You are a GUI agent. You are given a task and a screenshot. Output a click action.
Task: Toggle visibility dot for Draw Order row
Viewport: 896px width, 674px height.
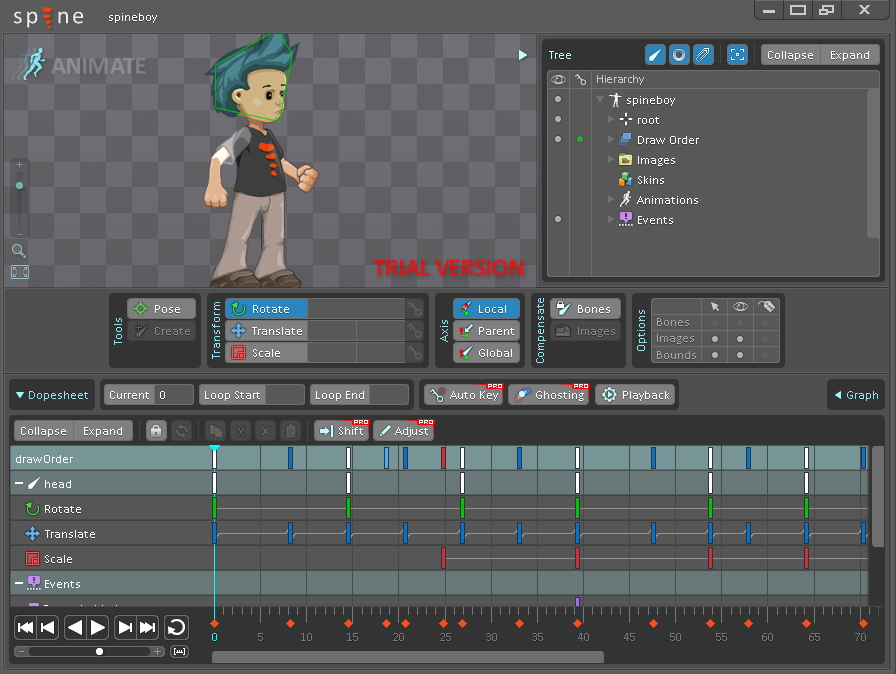pos(558,139)
